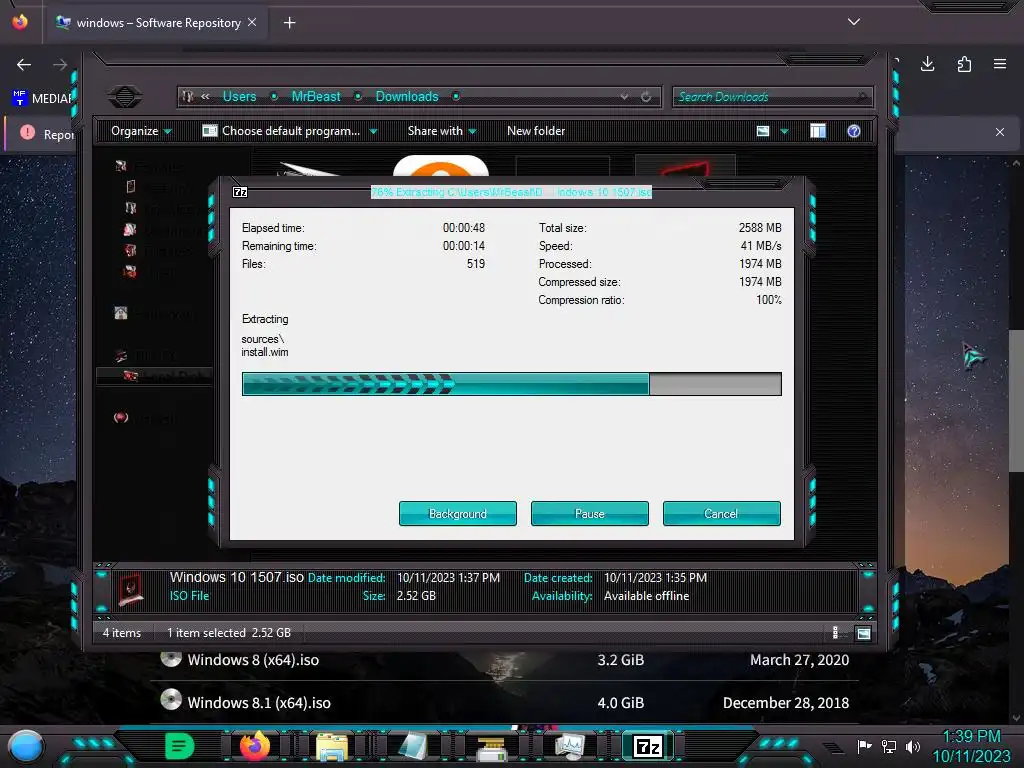Expand the arrow next to Choose default program

[x=374, y=131]
